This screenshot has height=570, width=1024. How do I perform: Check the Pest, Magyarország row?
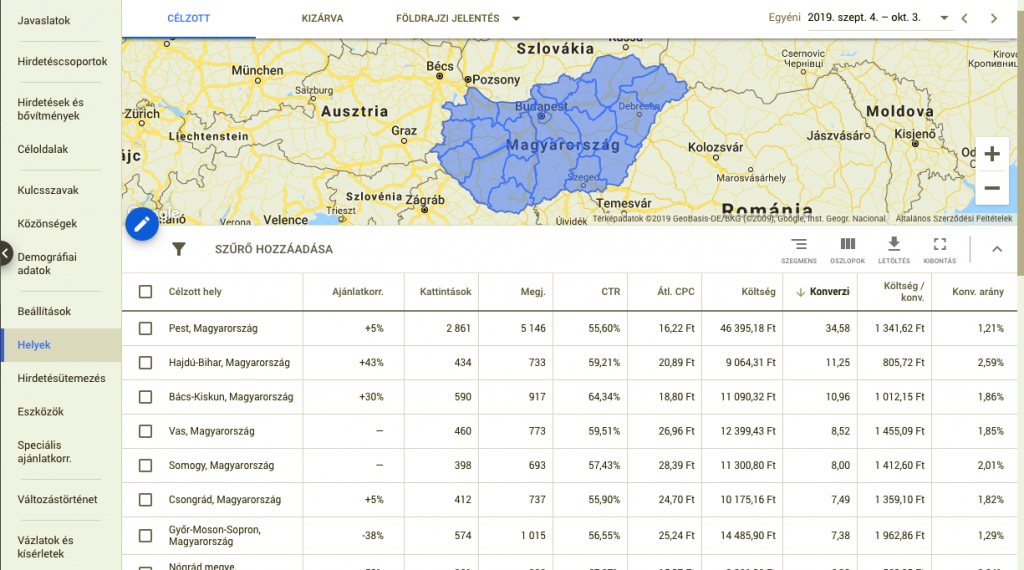[x=145, y=328]
